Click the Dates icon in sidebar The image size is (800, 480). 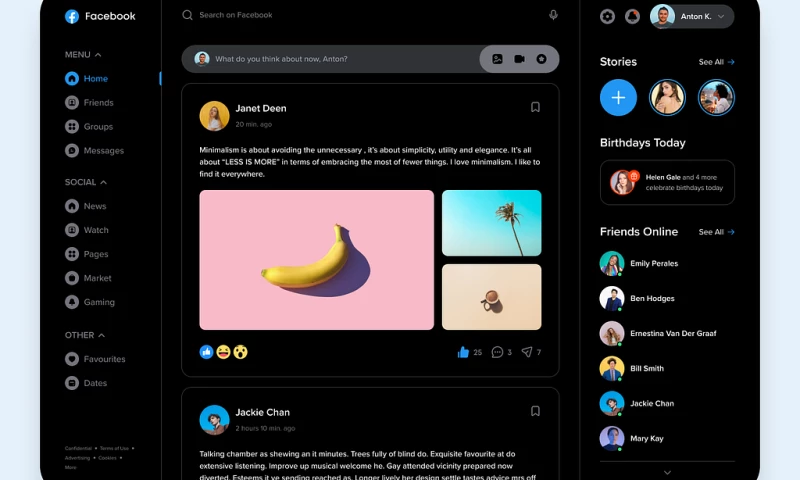pyautogui.click(x=72, y=383)
